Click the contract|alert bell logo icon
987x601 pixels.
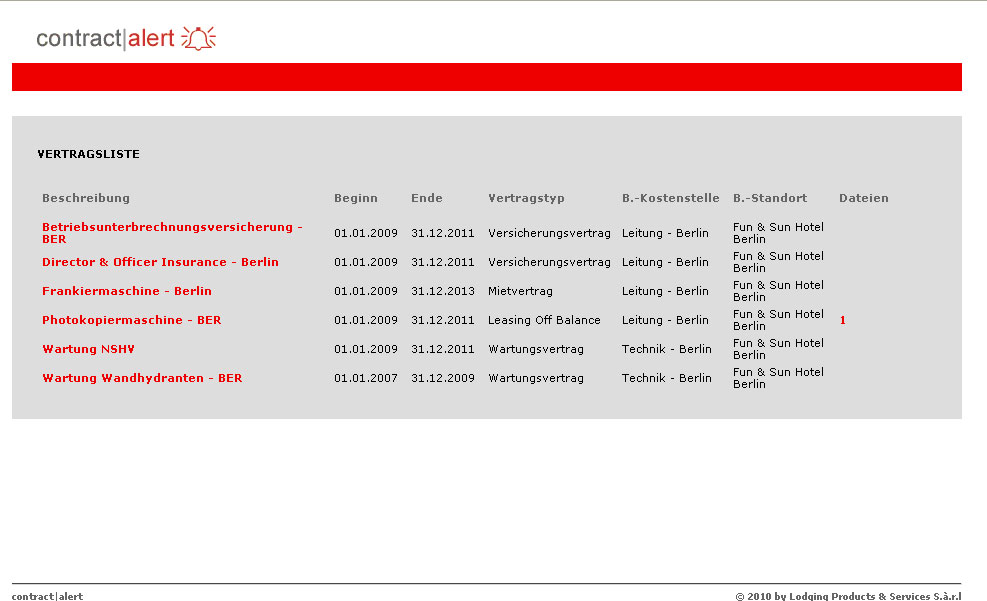coord(198,39)
